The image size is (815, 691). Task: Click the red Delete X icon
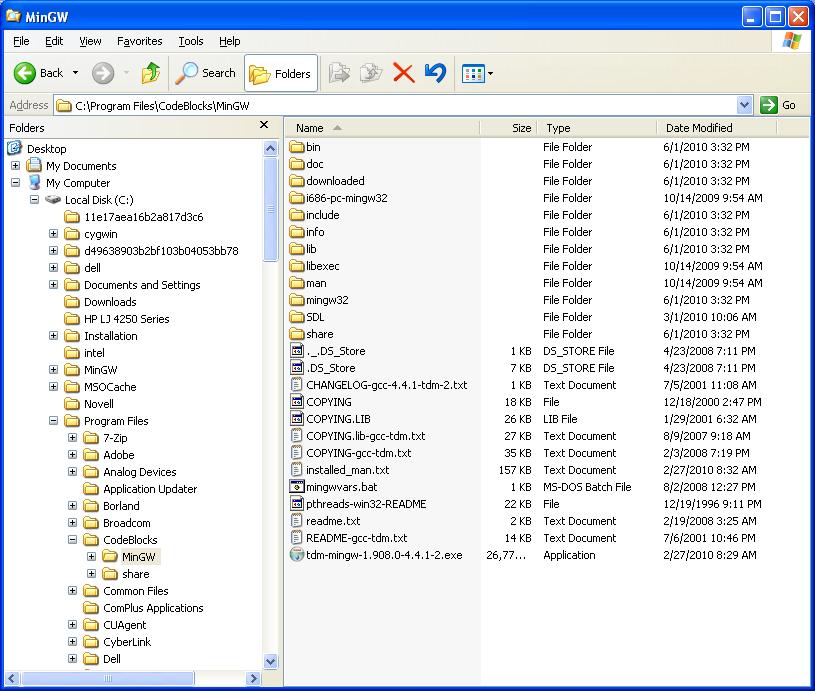[x=403, y=73]
